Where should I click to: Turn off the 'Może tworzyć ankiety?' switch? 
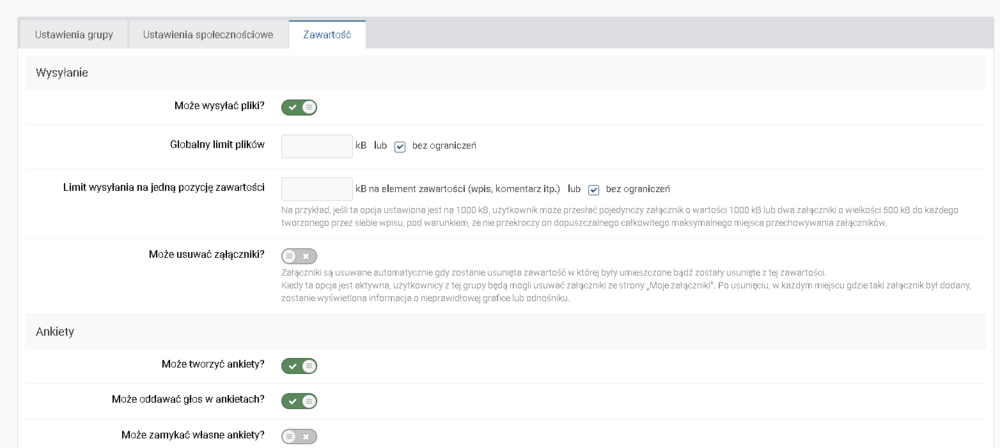pos(299,366)
